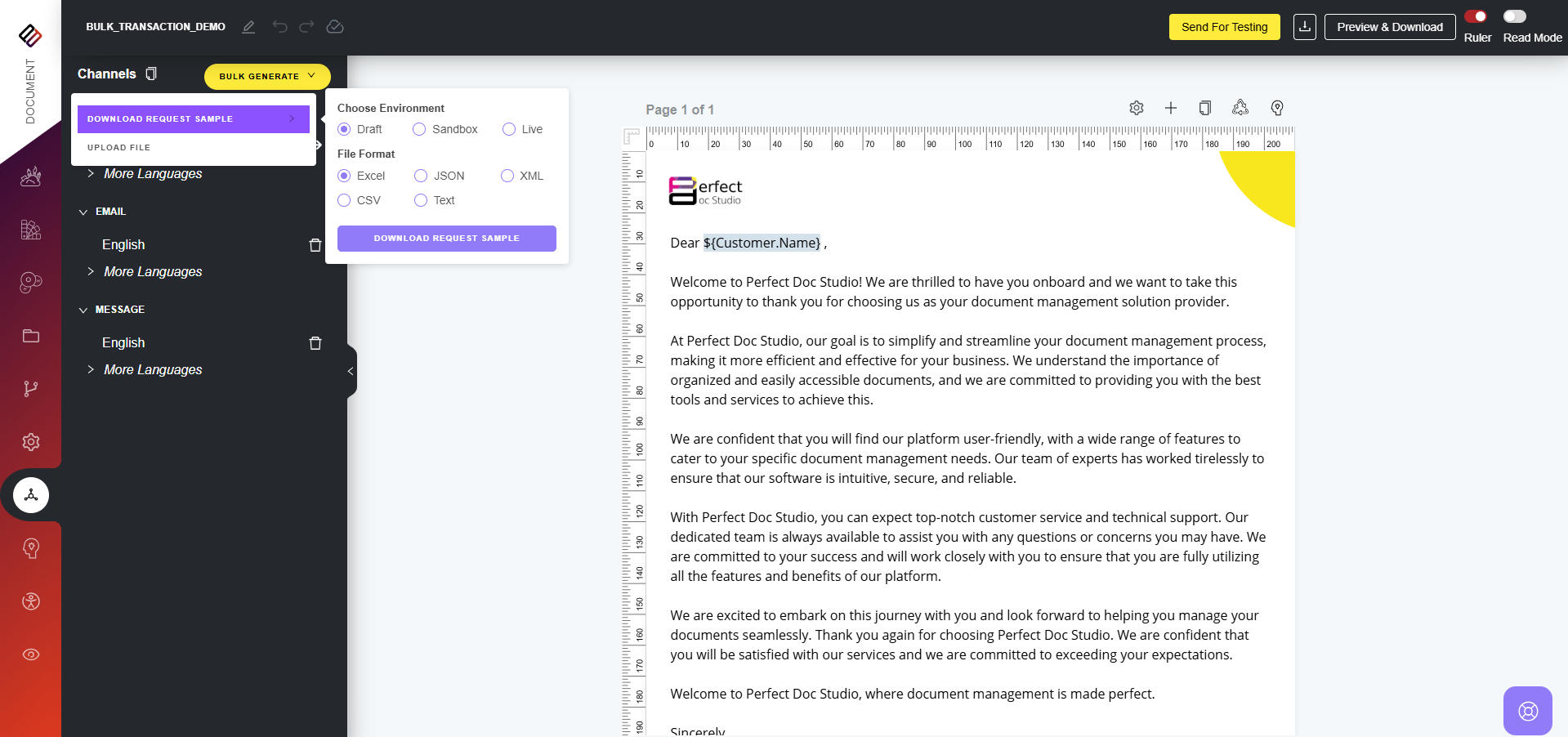Toggle the Ruler switch

point(1476,16)
